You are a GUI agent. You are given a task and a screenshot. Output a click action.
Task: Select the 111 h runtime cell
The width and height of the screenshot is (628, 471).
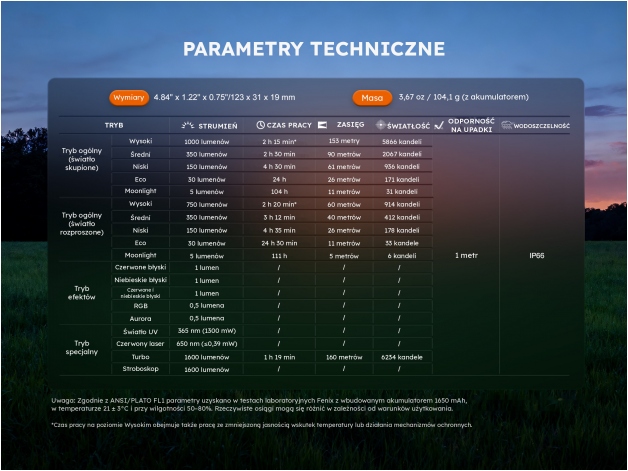point(279,256)
